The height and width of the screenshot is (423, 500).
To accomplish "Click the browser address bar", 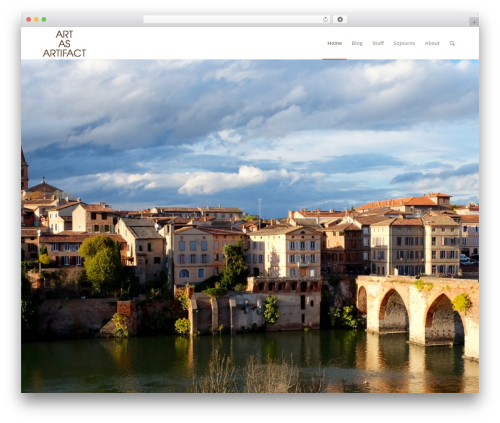I will (x=237, y=20).
